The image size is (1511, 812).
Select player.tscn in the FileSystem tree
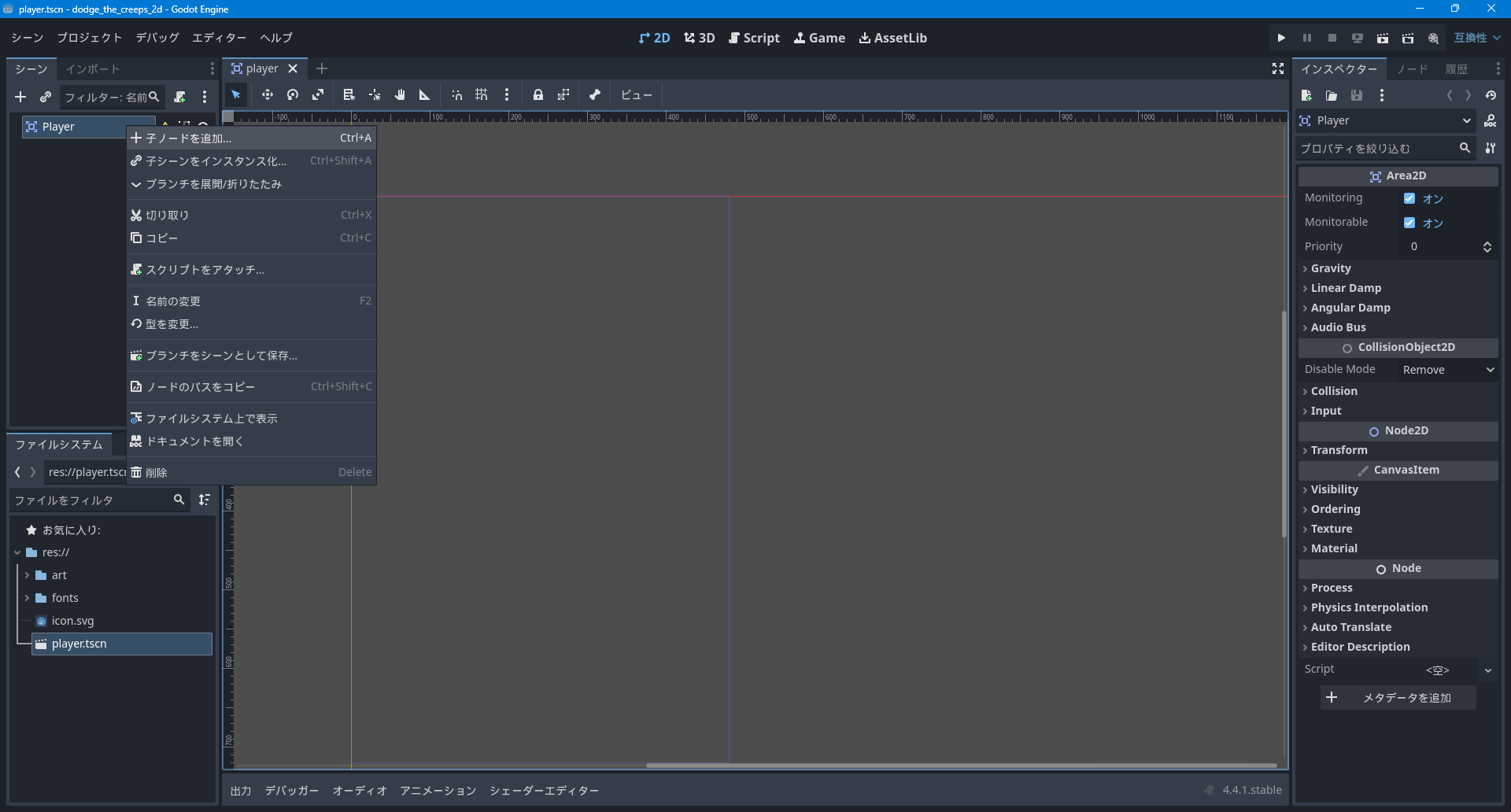122,644
